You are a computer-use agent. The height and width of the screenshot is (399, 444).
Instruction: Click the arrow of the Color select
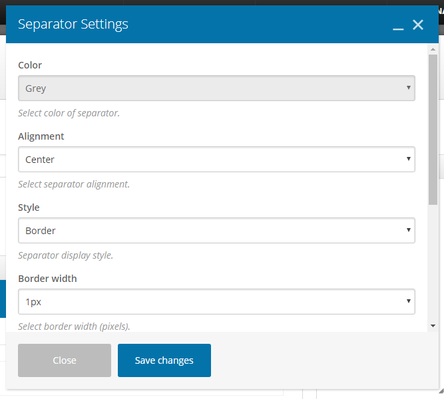pyautogui.click(x=408, y=88)
